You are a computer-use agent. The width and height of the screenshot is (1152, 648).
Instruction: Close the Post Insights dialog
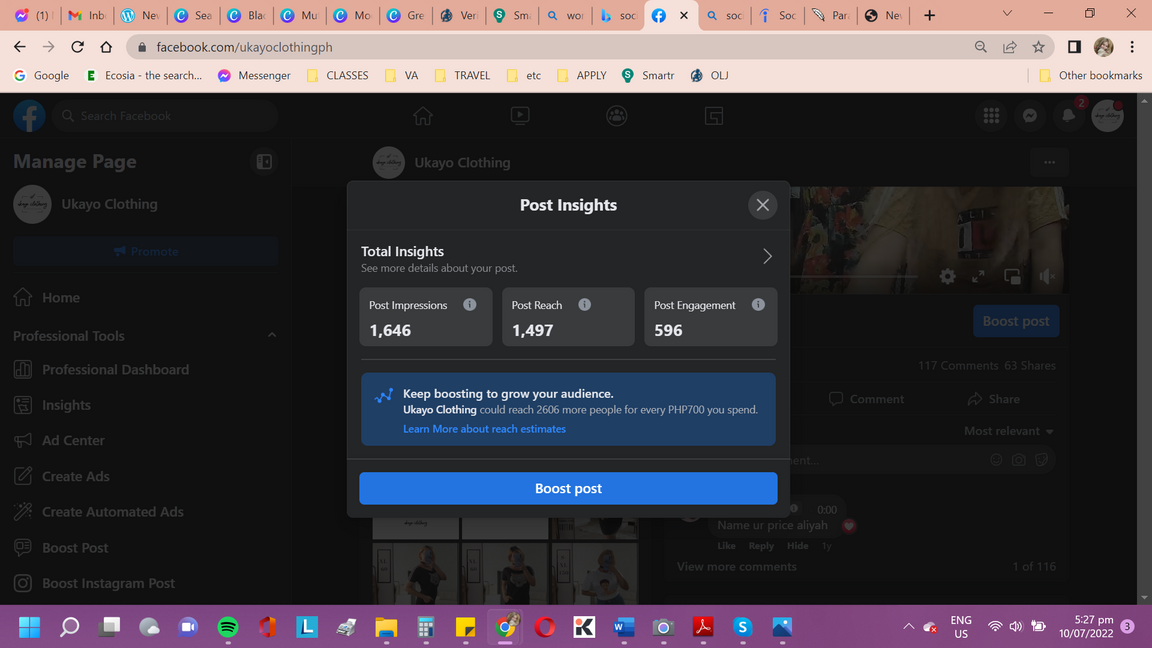763,205
